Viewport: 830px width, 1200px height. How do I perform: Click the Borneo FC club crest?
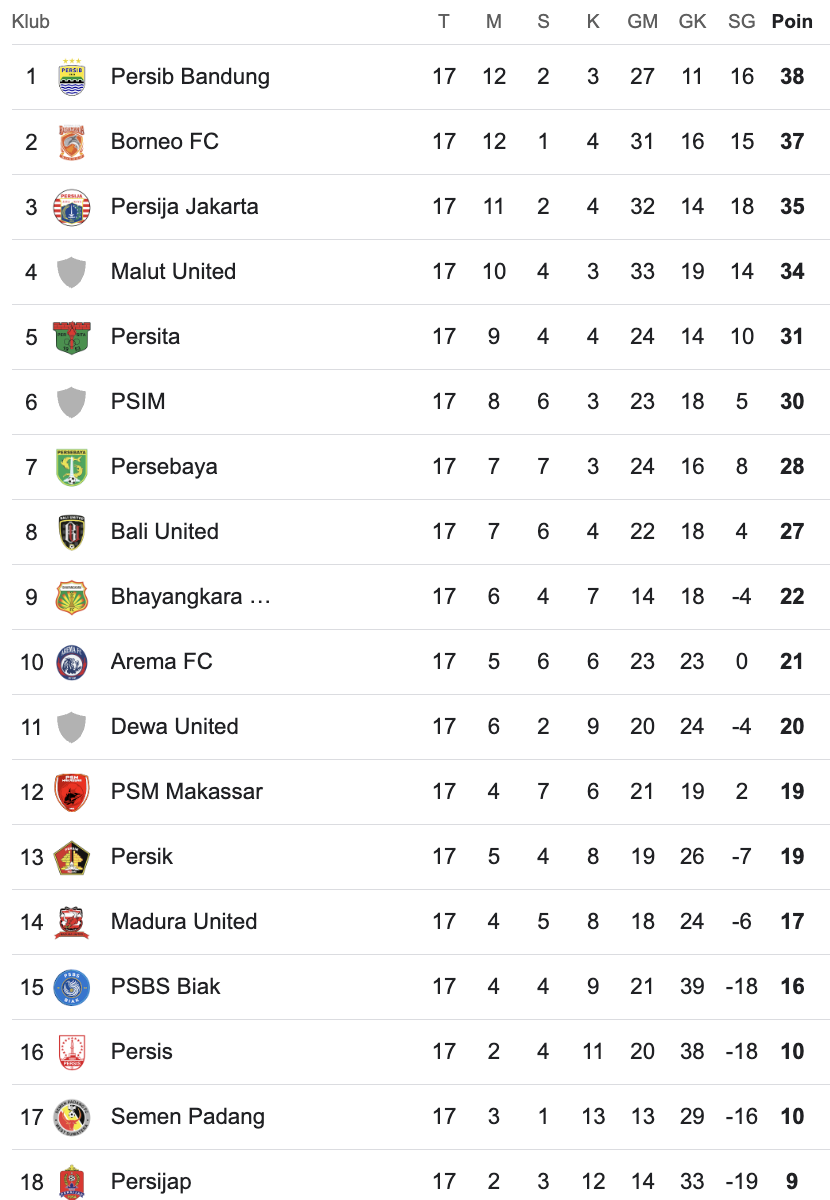72,142
